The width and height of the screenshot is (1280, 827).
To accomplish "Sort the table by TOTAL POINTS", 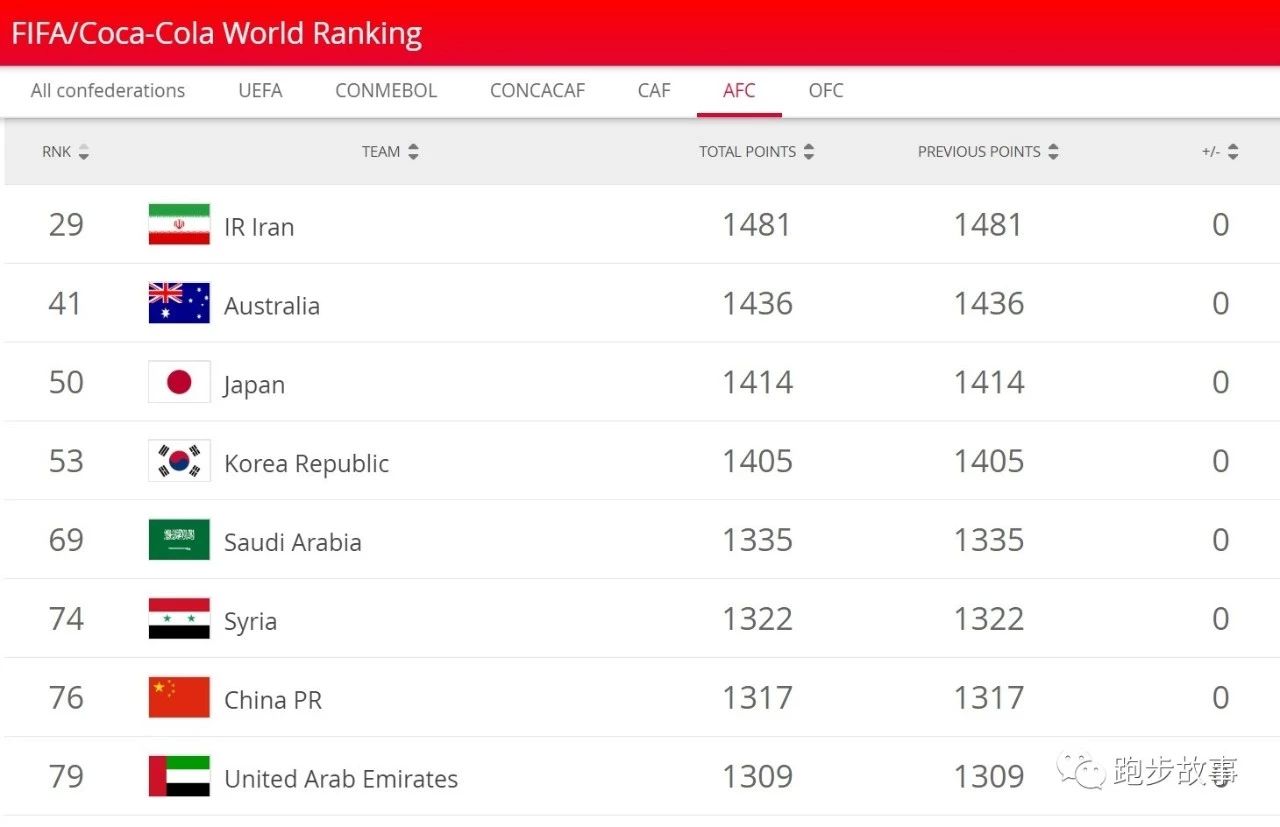I will pos(810,152).
